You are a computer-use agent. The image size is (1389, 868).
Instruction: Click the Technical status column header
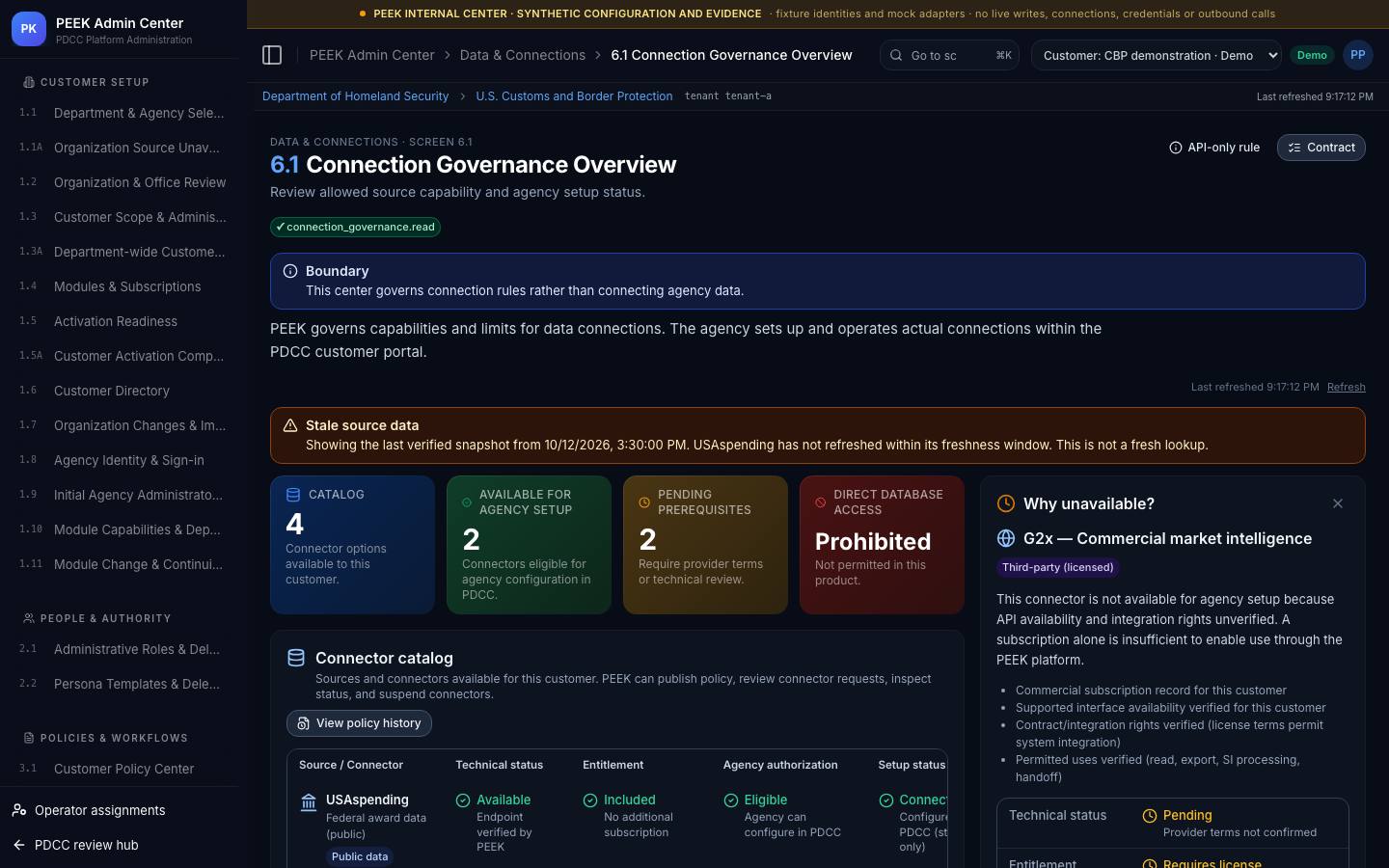pos(499,765)
